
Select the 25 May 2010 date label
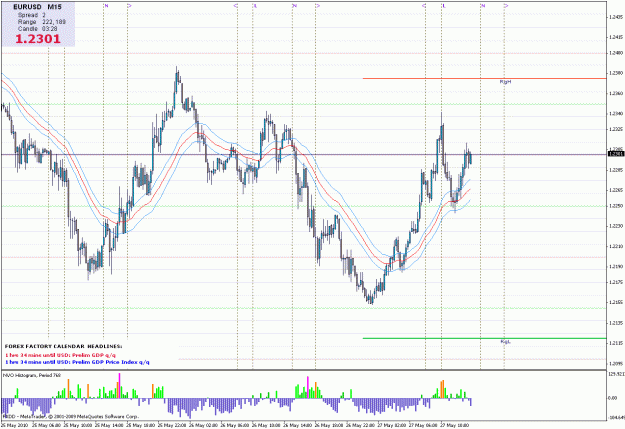(15, 425)
